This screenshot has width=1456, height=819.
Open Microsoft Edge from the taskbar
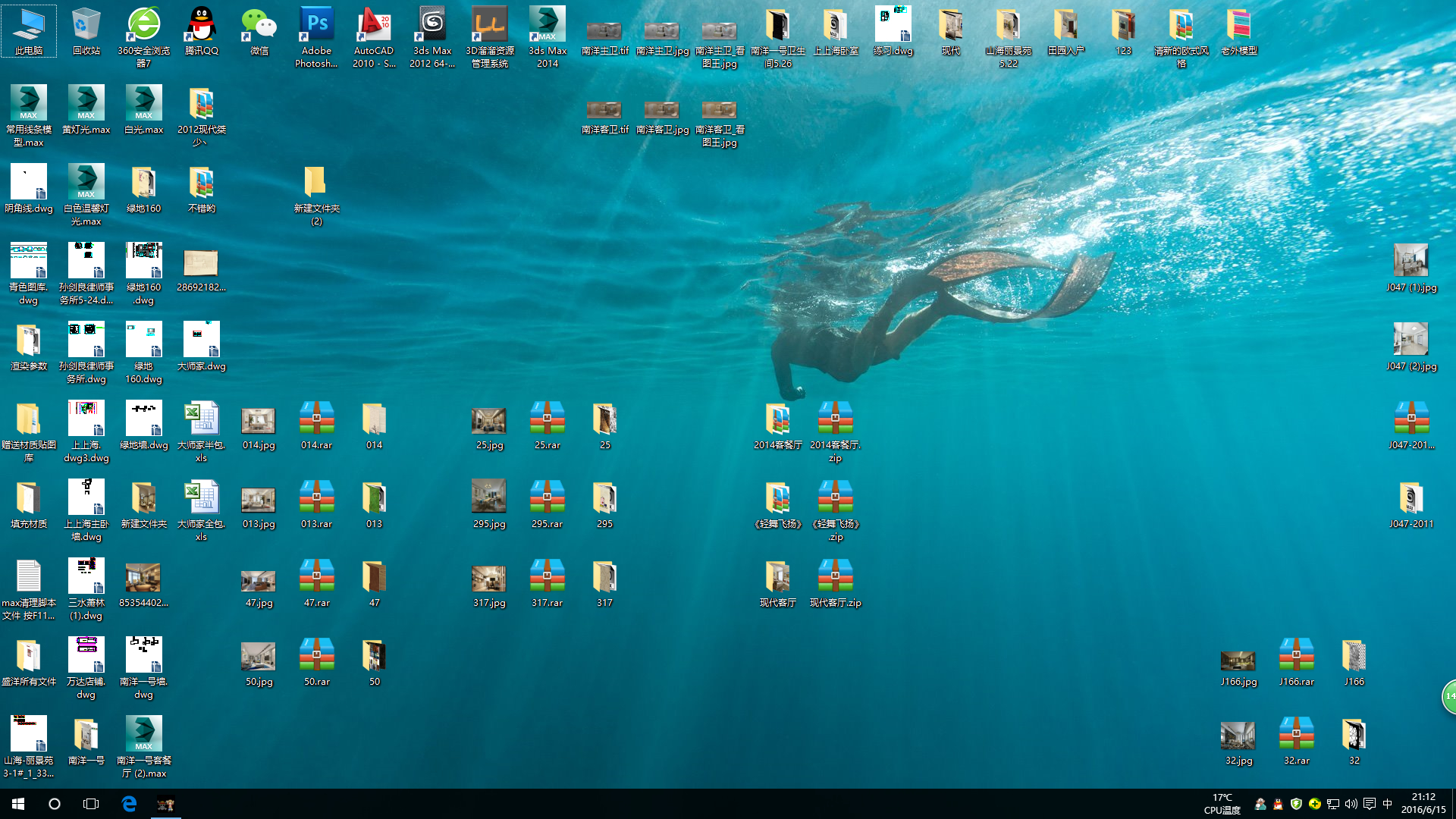click(129, 804)
